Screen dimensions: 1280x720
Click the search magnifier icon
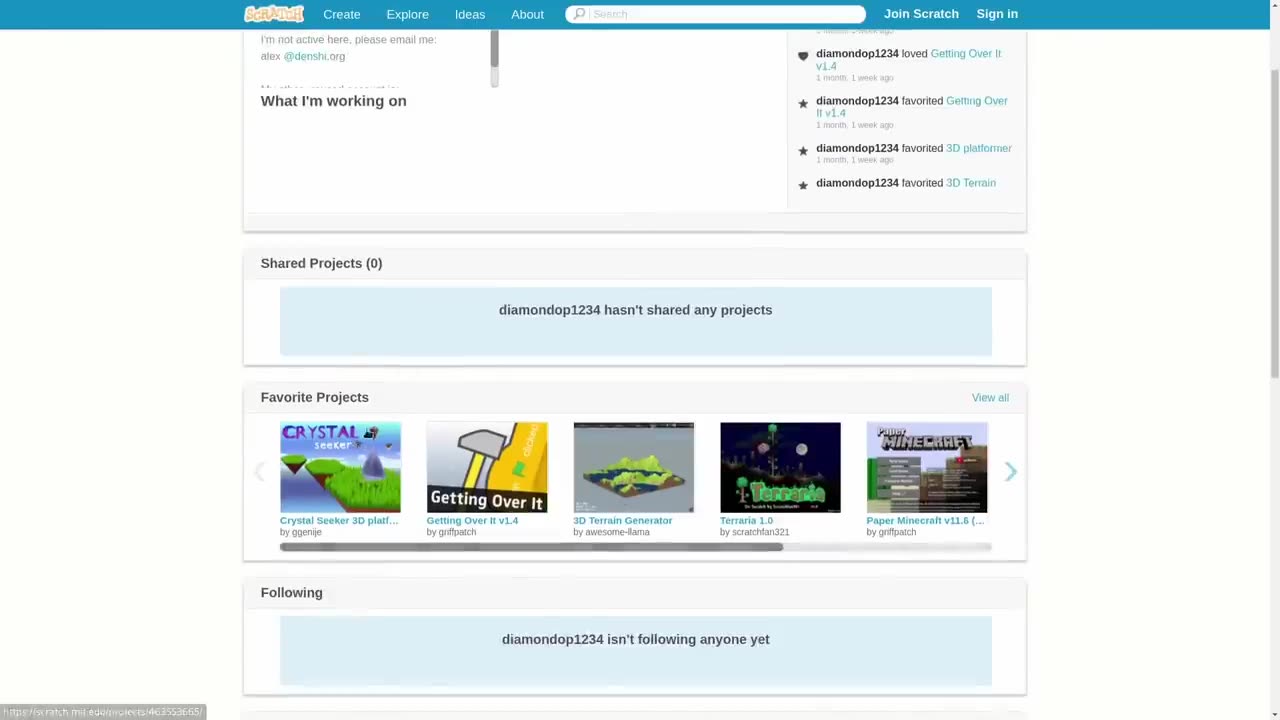point(579,14)
